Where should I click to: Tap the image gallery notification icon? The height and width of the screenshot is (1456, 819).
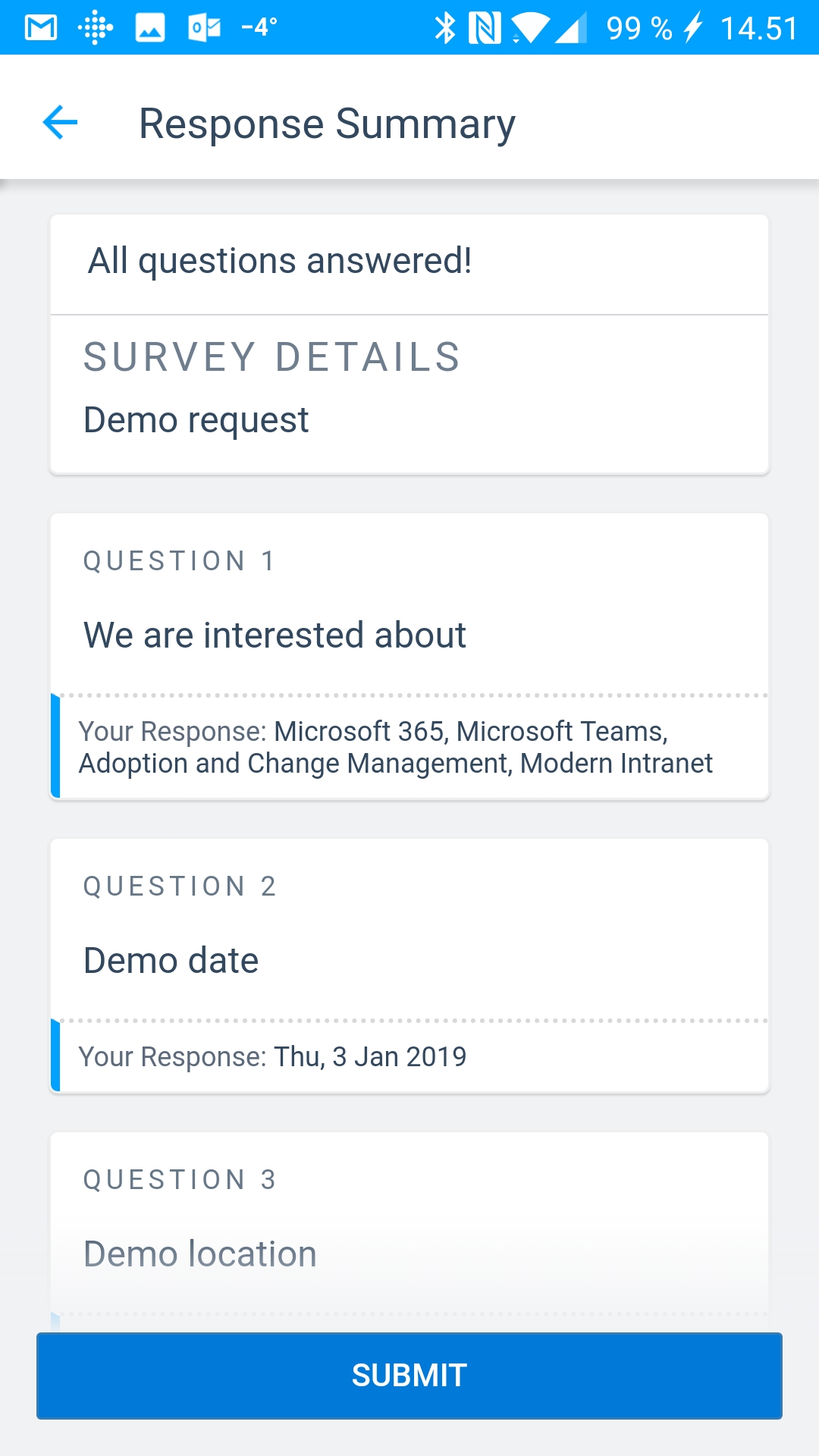pyautogui.click(x=150, y=28)
